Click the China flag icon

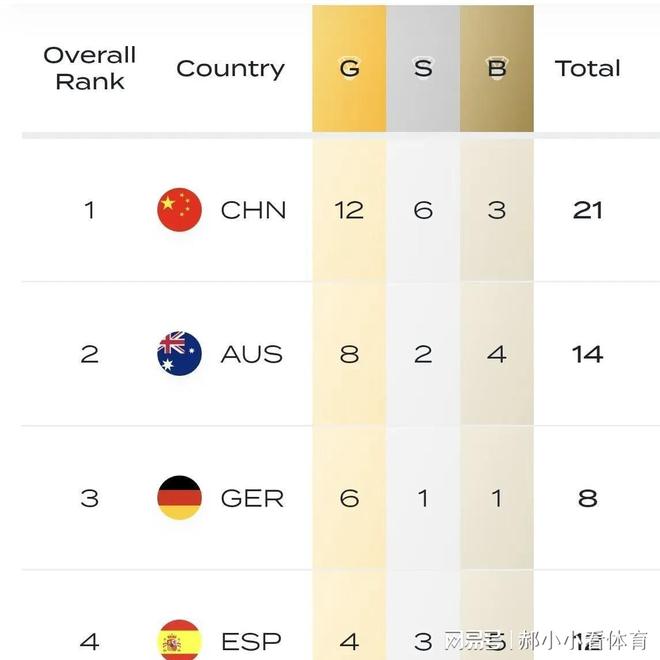pyautogui.click(x=180, y=210)
